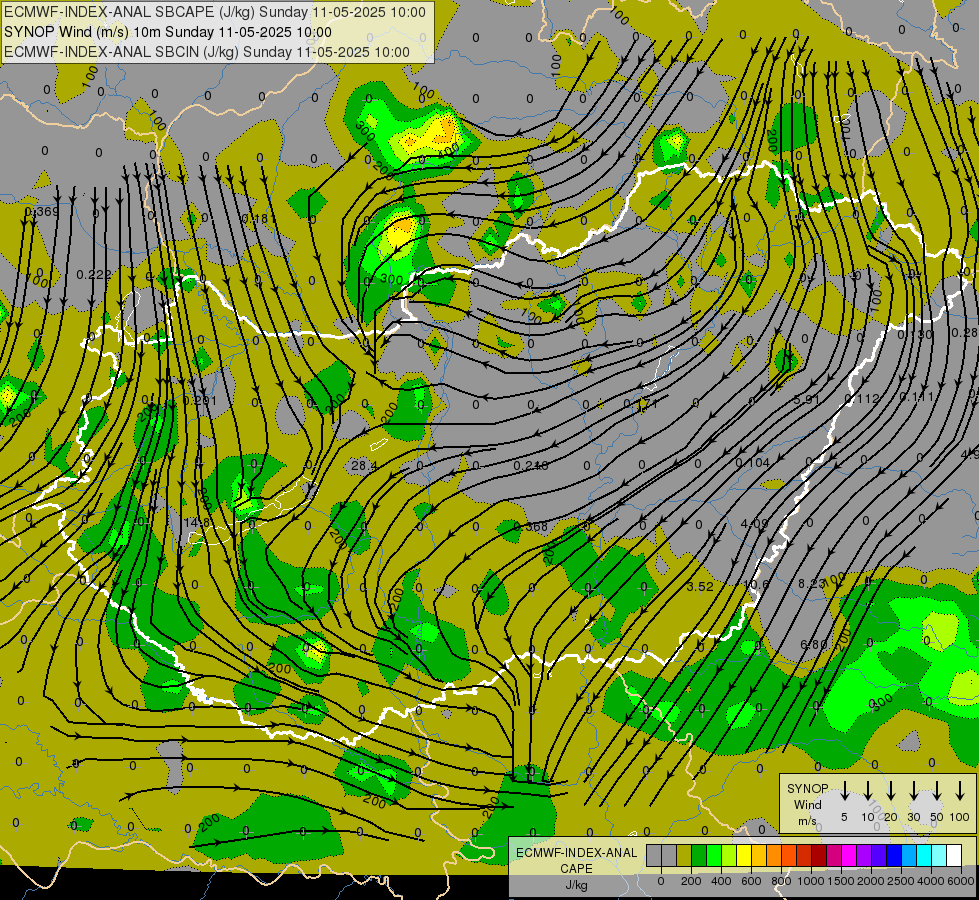This screenshot has width=979, height=900.
Task: Pick the olive swatch in CAPE legend
Action: coord(684,856)
